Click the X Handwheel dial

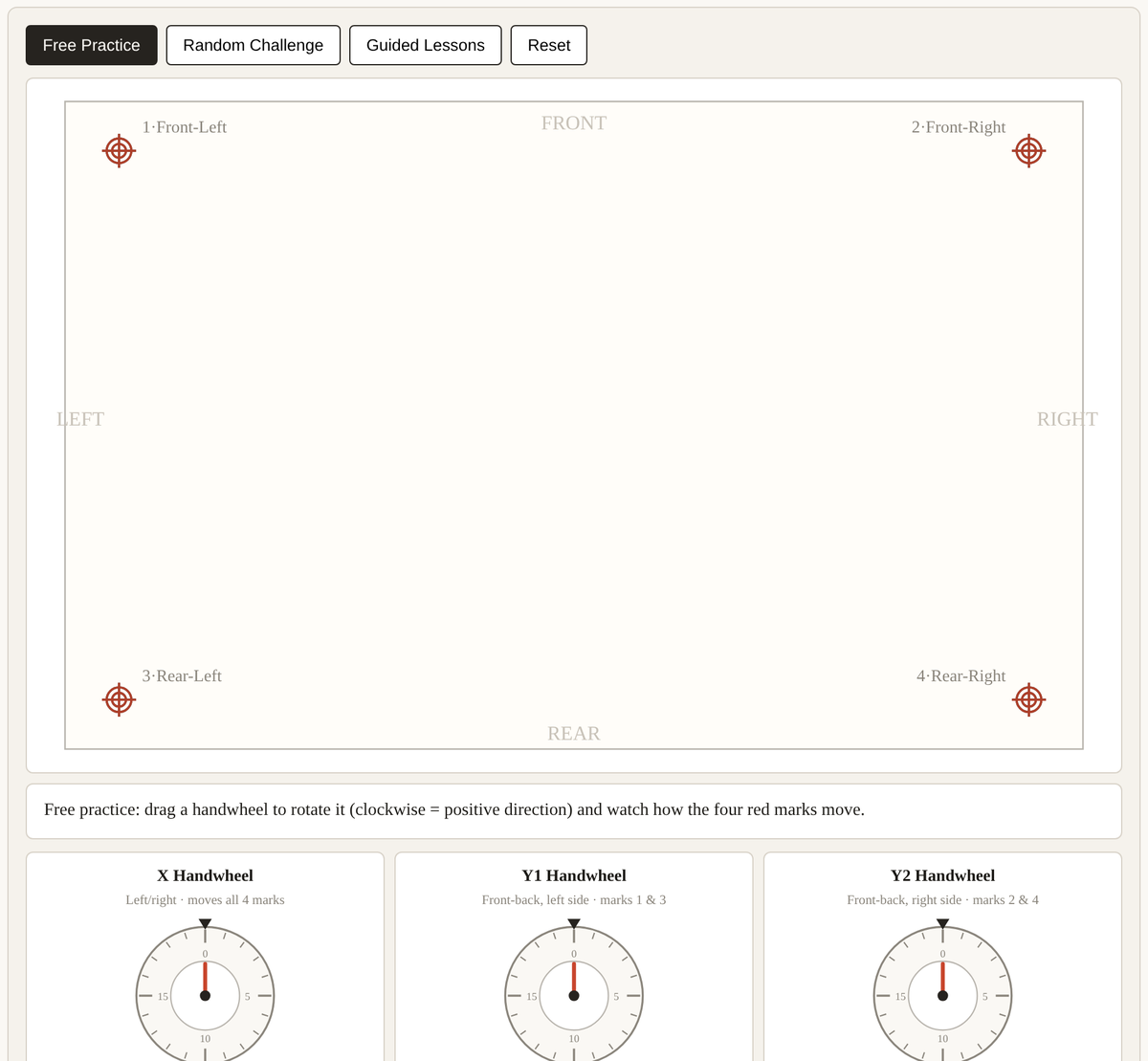click(205, 995)
